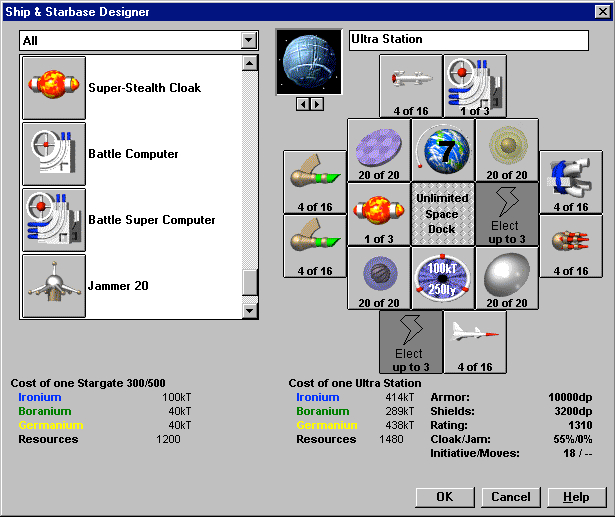Pick the Battle Super Computer icon
The width and height of the screenshot is (615, 517).
(54, 220)
